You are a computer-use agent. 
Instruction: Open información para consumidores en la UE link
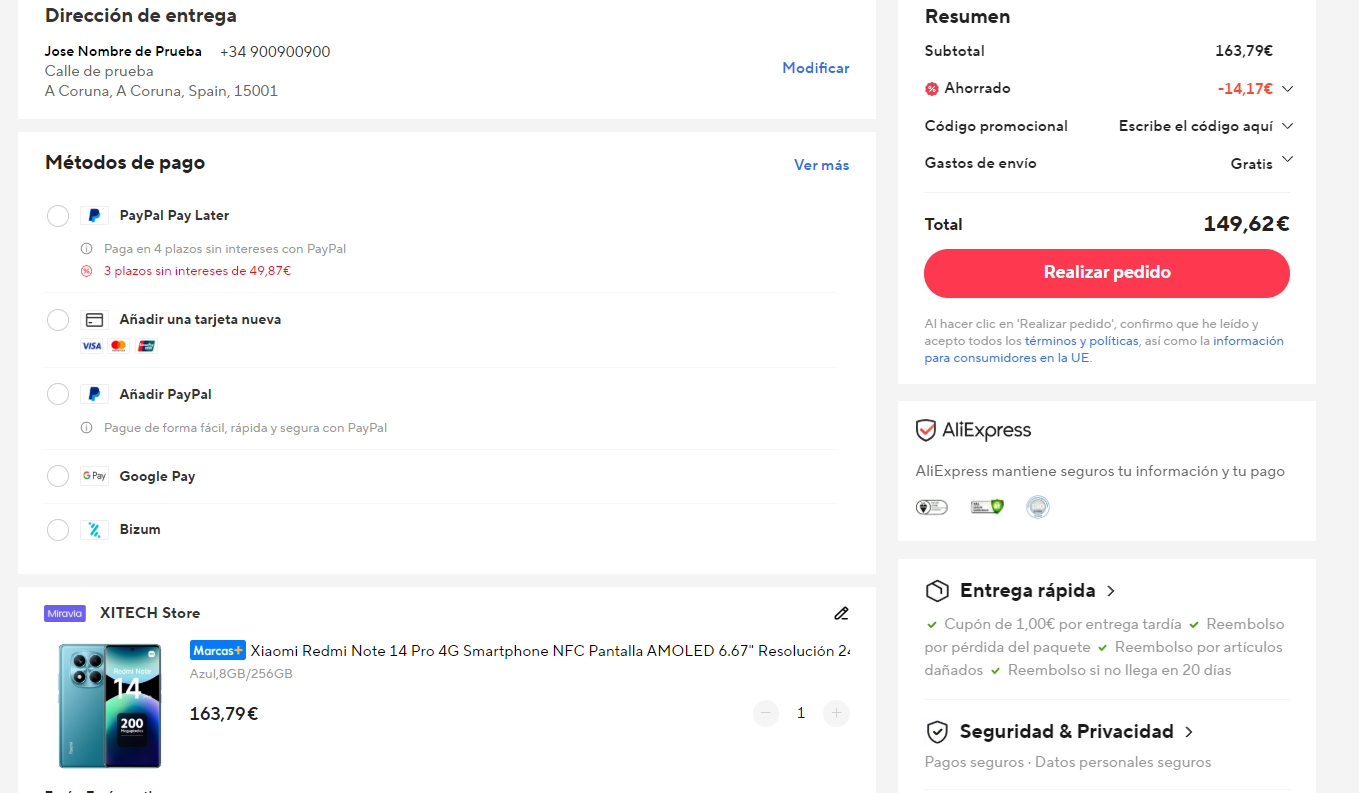coord(1104,349)
